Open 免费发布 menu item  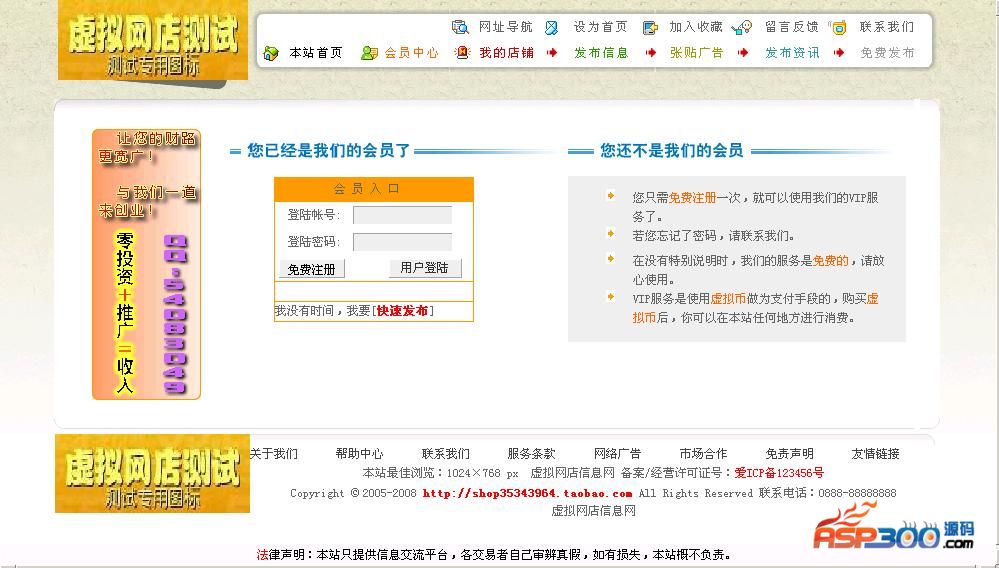click(888, 53)
